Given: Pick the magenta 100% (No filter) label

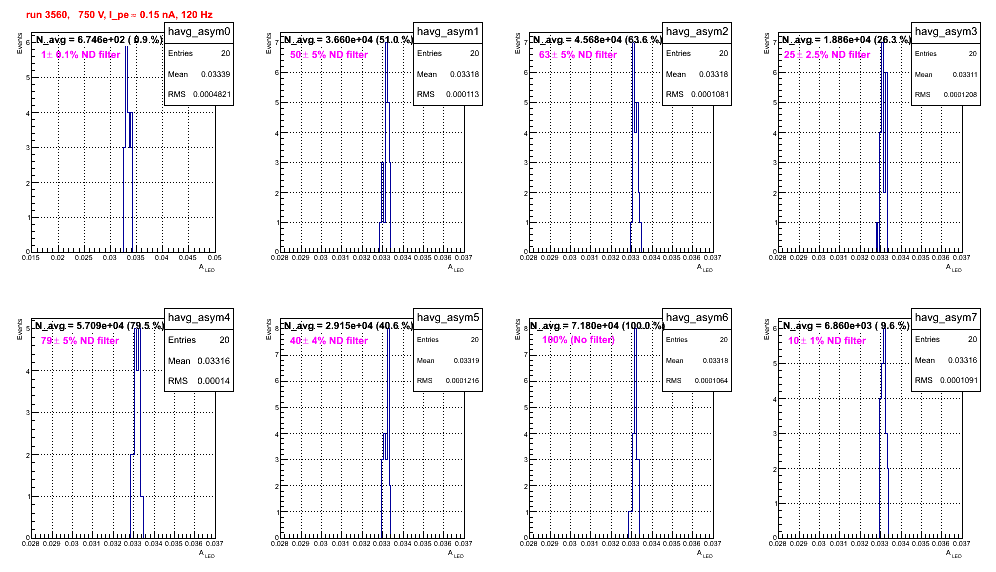Looking at the screenshot, I should pyautogui.click(x=579, y=340).
